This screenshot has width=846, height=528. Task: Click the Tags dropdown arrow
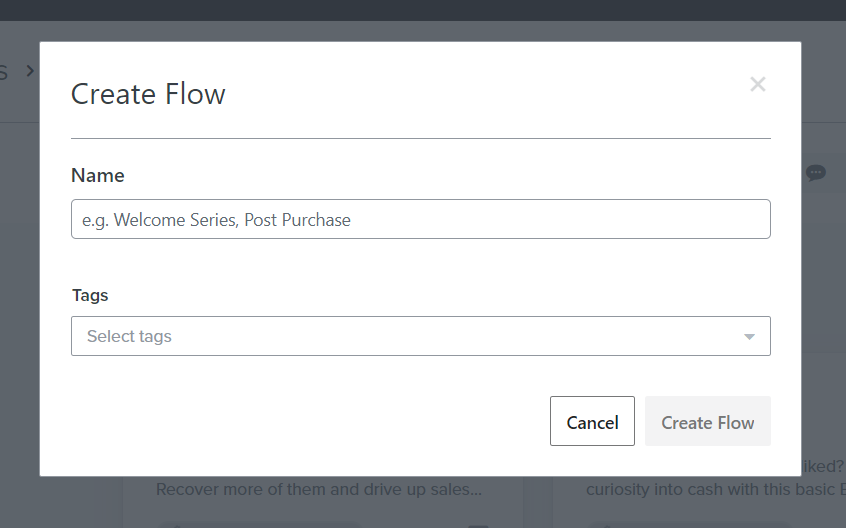[x=749, y=337]
